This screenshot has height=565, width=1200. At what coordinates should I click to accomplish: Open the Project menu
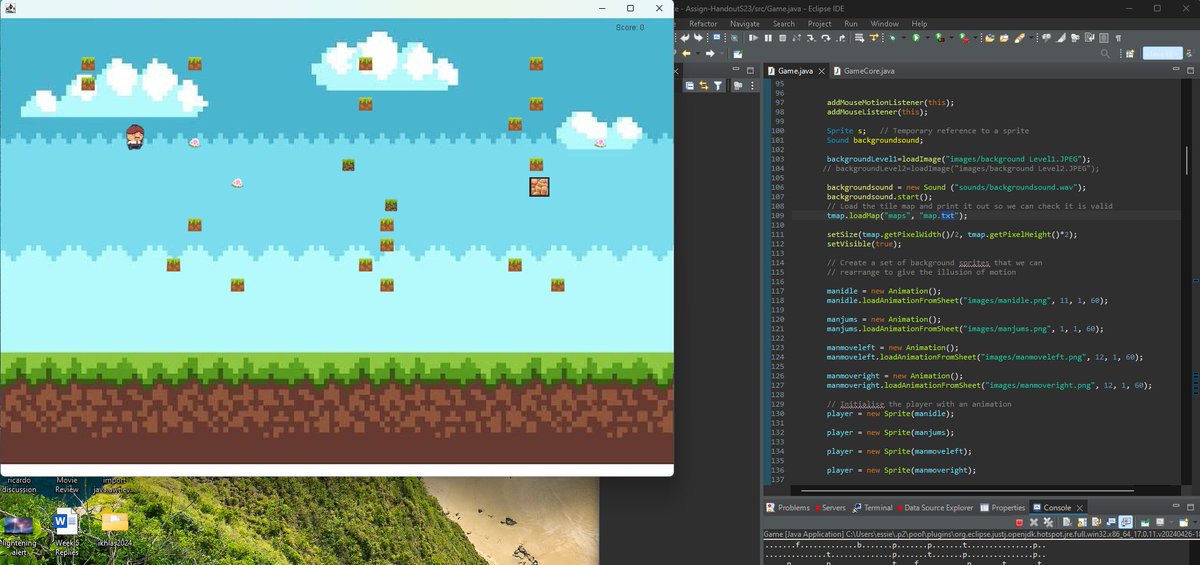click(x=820, y=23)
